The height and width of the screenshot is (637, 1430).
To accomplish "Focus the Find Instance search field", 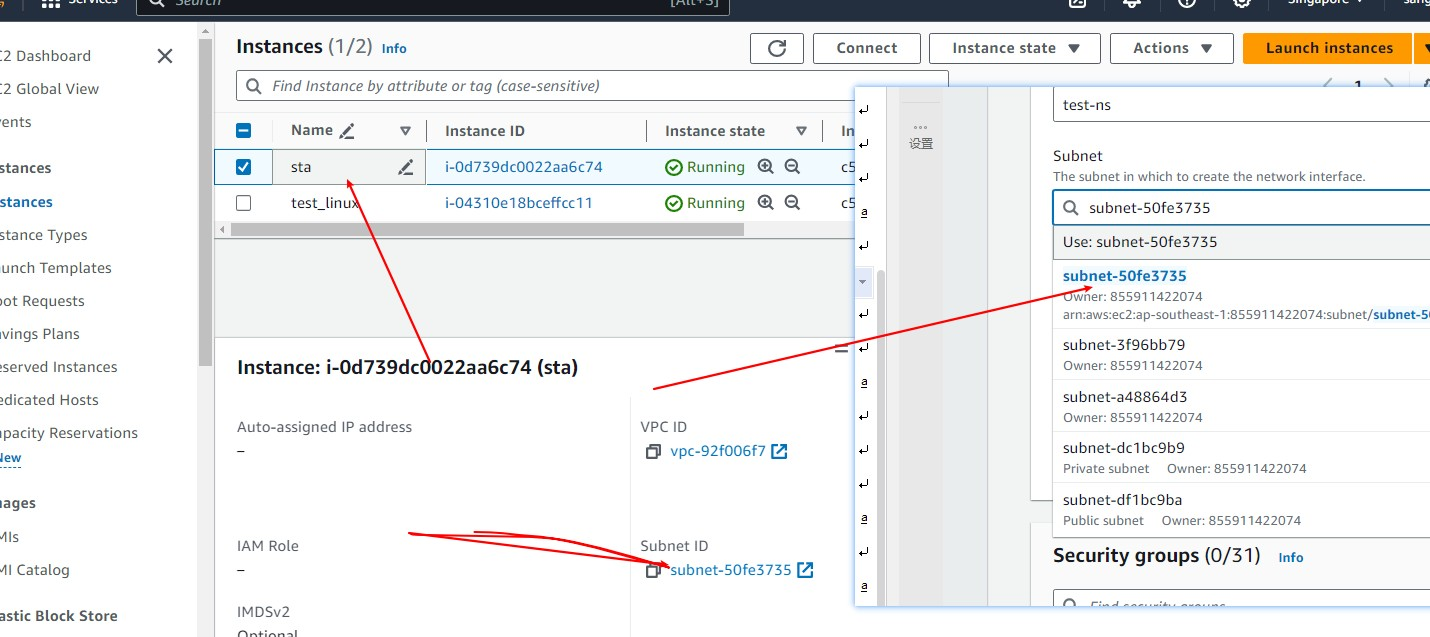I will click(x=592, y=86).
